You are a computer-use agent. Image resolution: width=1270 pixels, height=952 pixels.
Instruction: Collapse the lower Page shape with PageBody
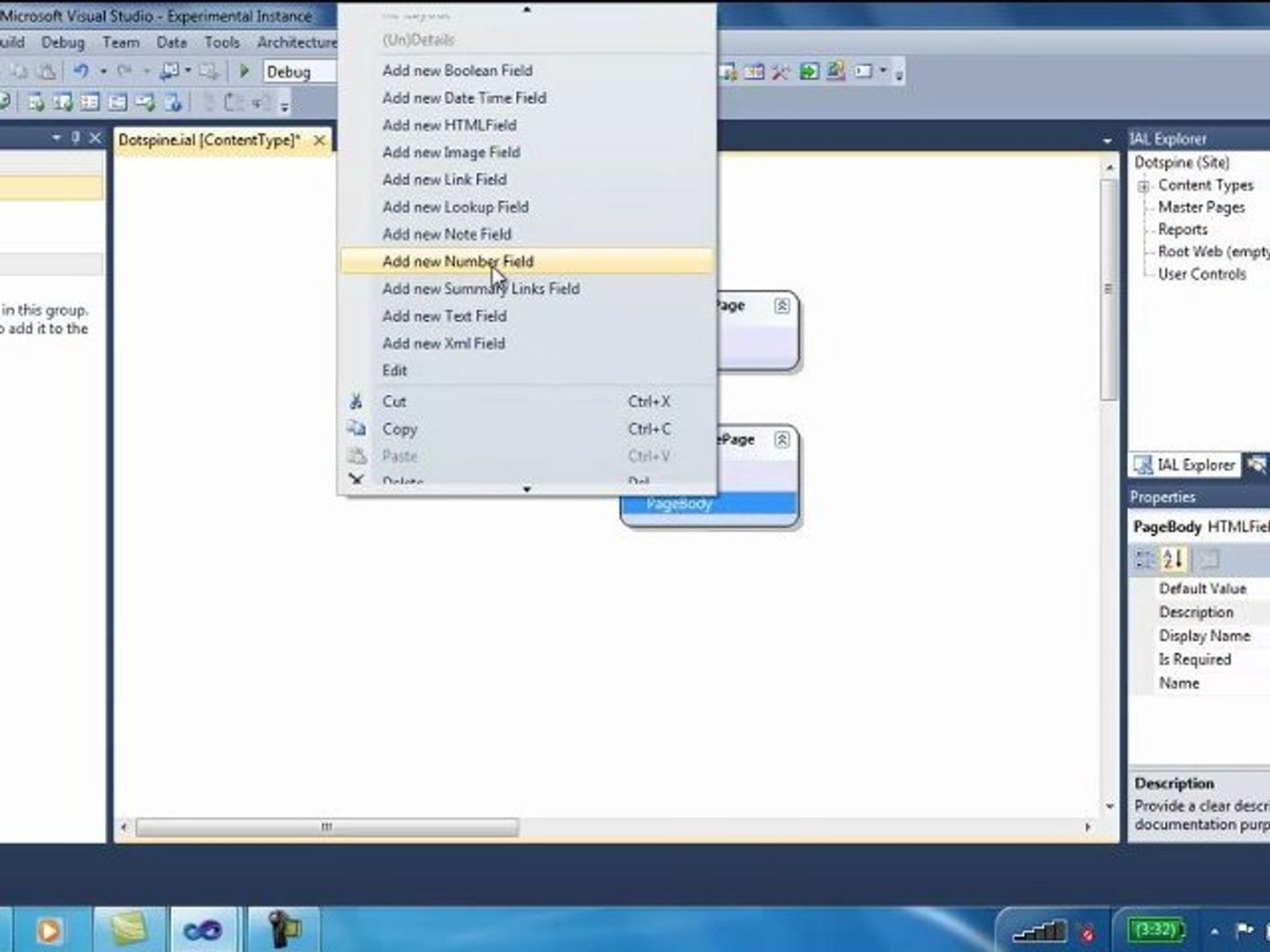coord(781,440)
